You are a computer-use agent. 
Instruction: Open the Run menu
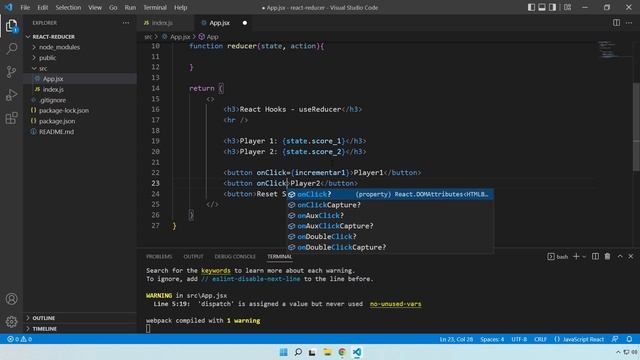point(130,7)
